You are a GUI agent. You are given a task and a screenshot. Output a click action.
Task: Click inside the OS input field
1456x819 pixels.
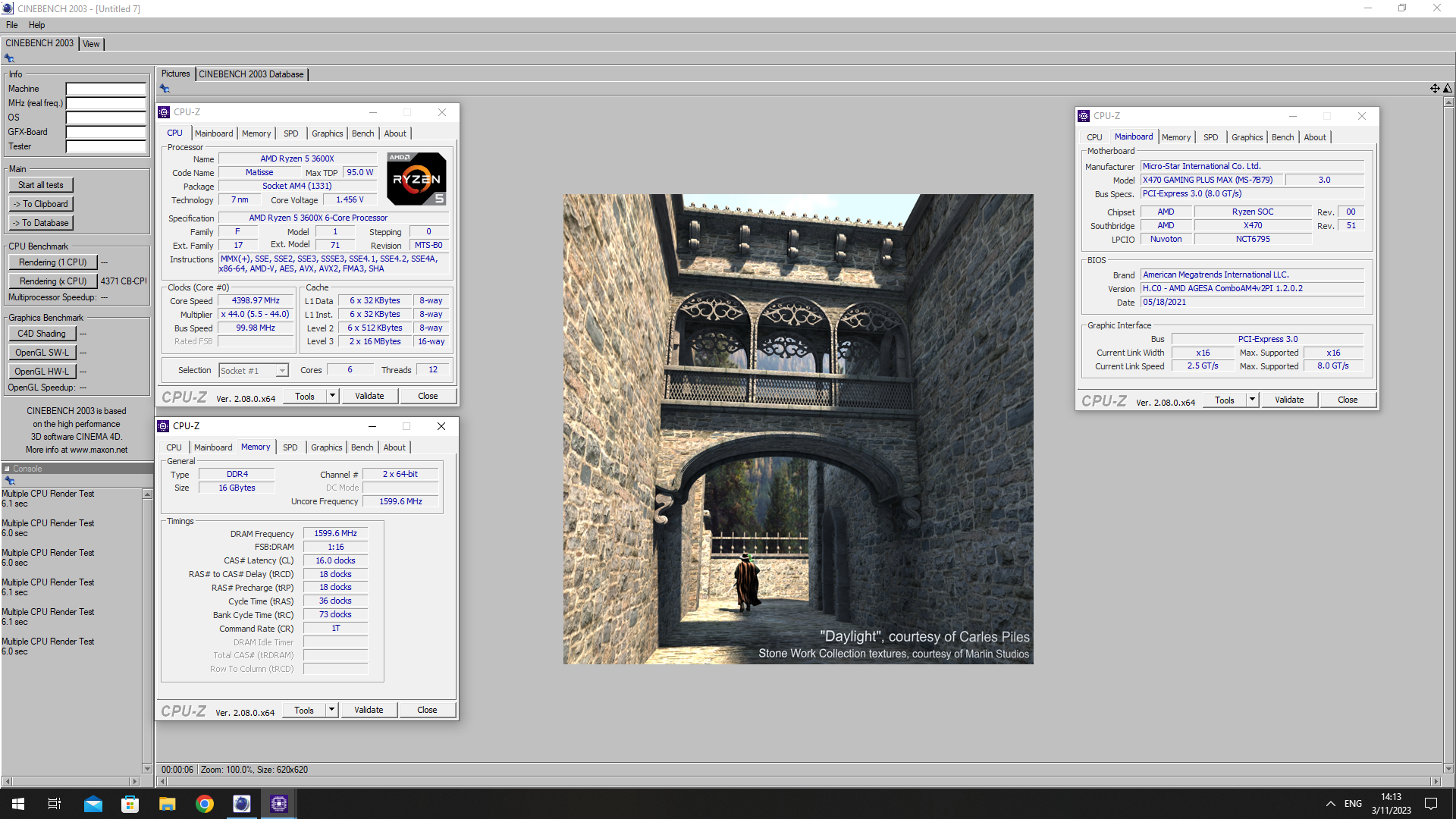(x=106, y=118)
